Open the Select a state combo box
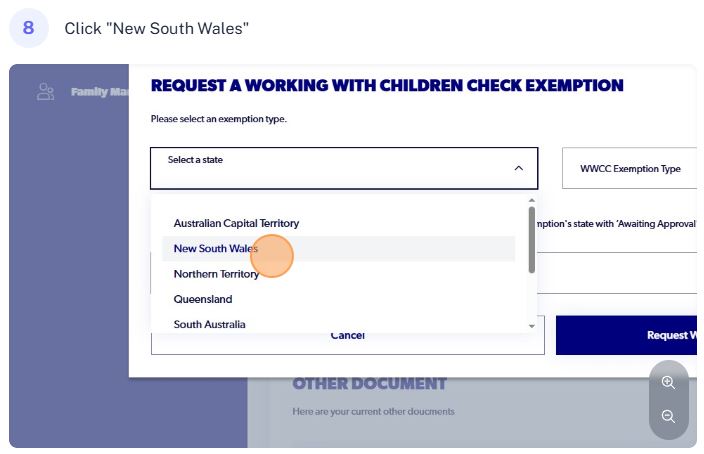Screen dimensions: 704x454 tap(344, 168)
